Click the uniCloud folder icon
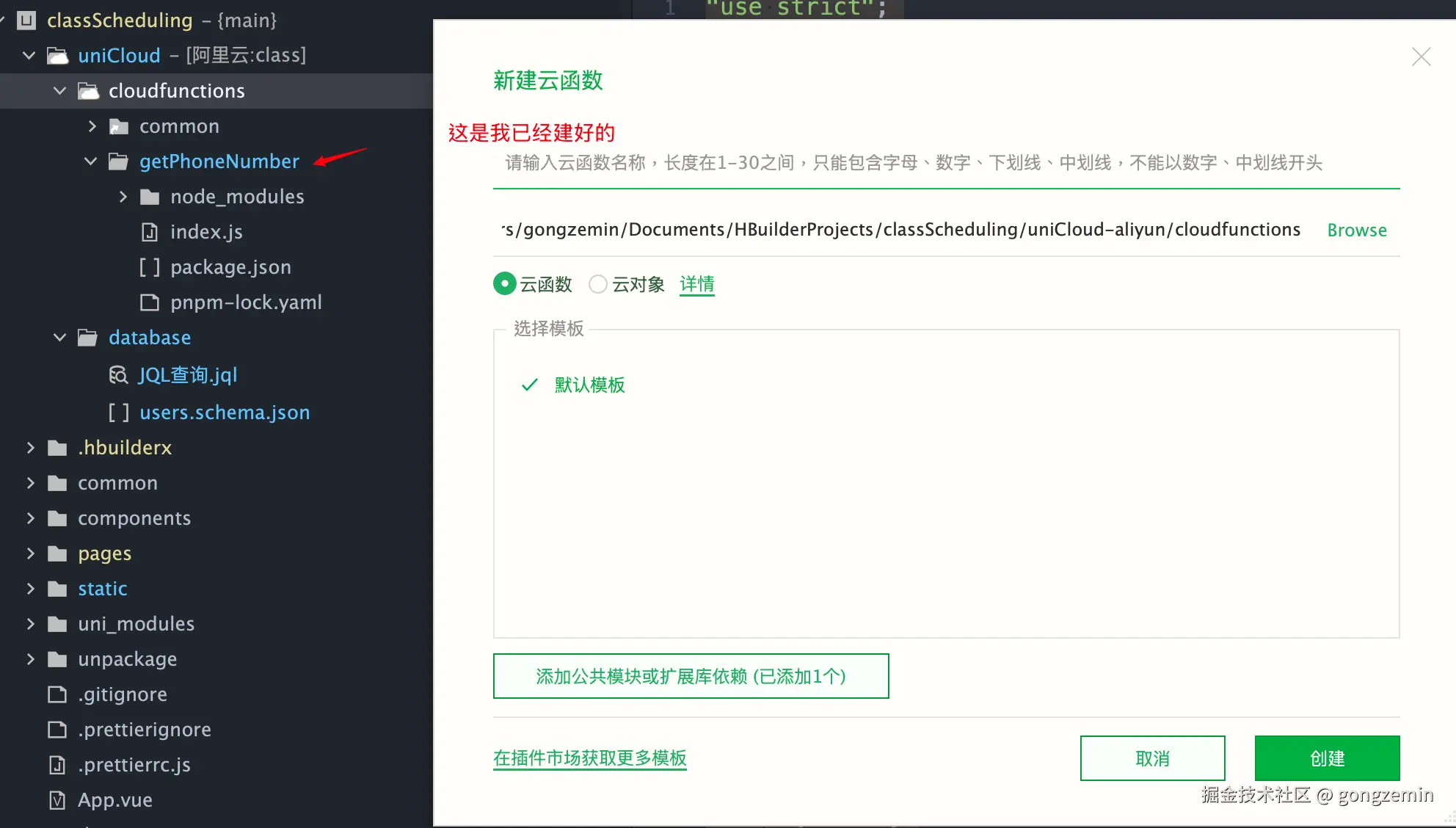 pyautogui.click(x=57, y=56)
